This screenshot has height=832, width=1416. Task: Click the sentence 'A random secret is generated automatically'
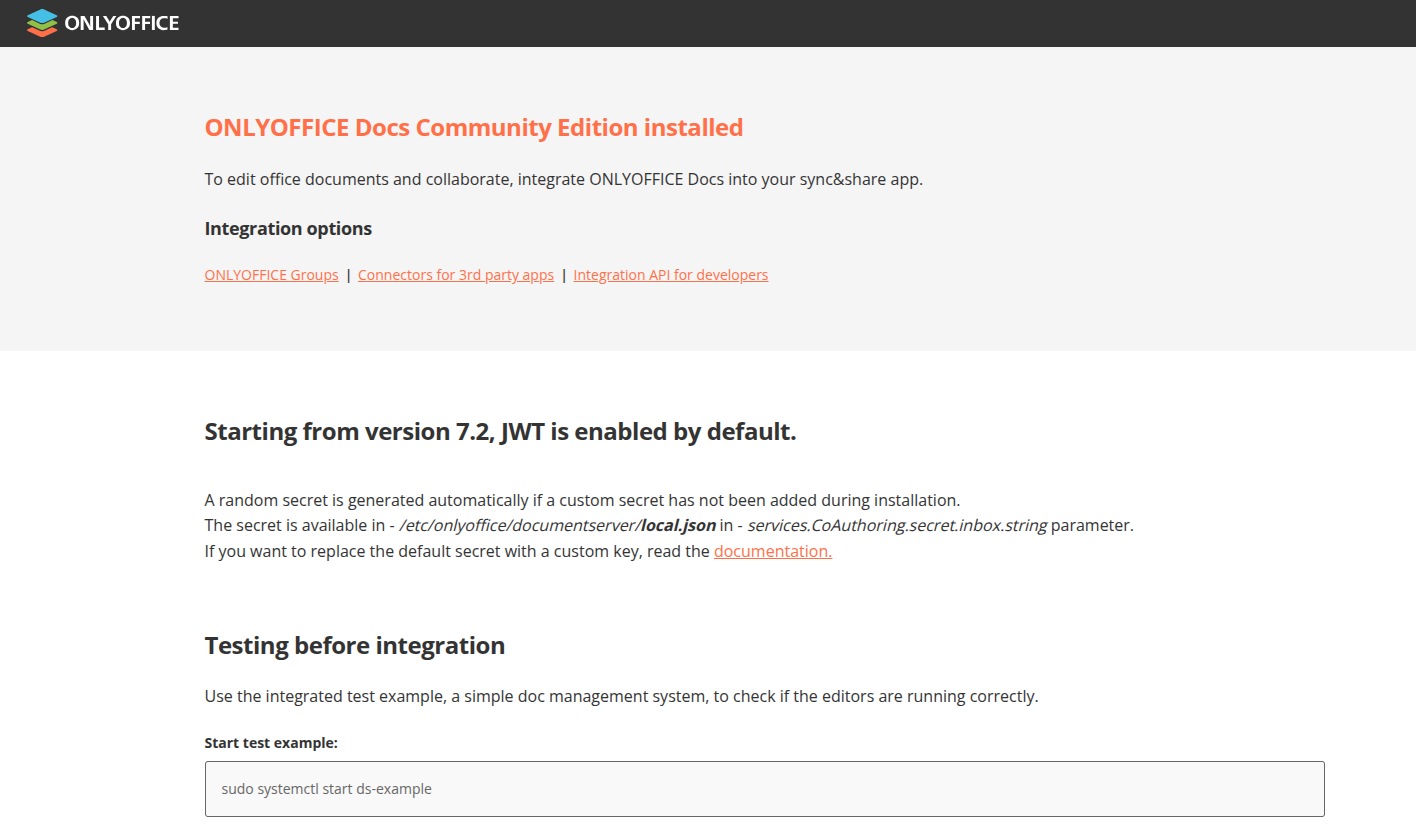[582, 500]
